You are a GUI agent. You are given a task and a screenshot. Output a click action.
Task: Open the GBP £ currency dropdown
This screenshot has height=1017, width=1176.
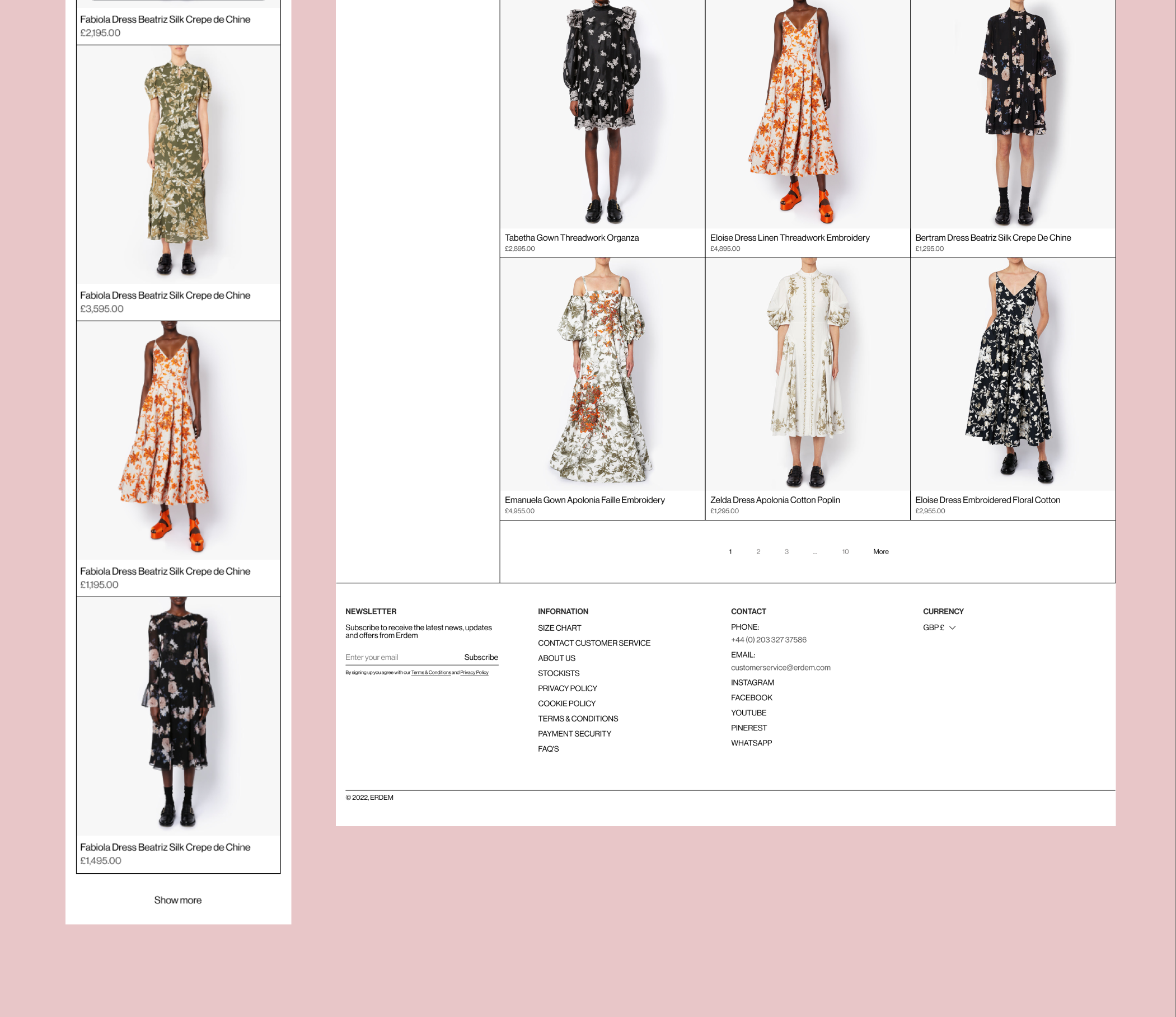click(x=939, y=627)
